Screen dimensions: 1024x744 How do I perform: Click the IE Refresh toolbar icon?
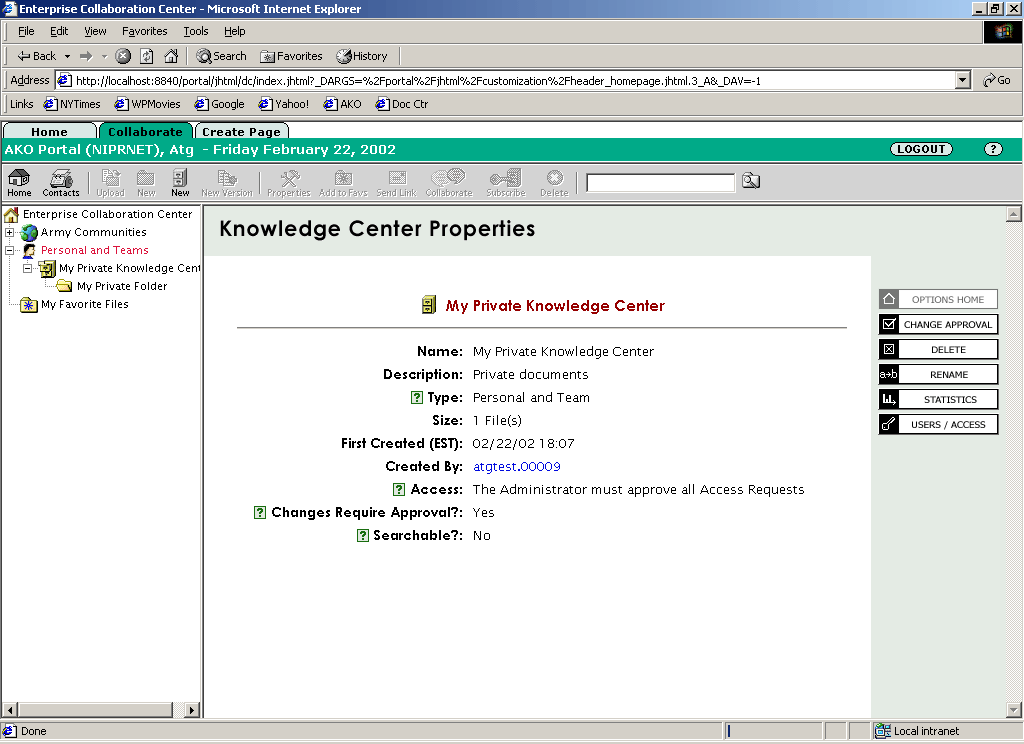pos(147,56)
